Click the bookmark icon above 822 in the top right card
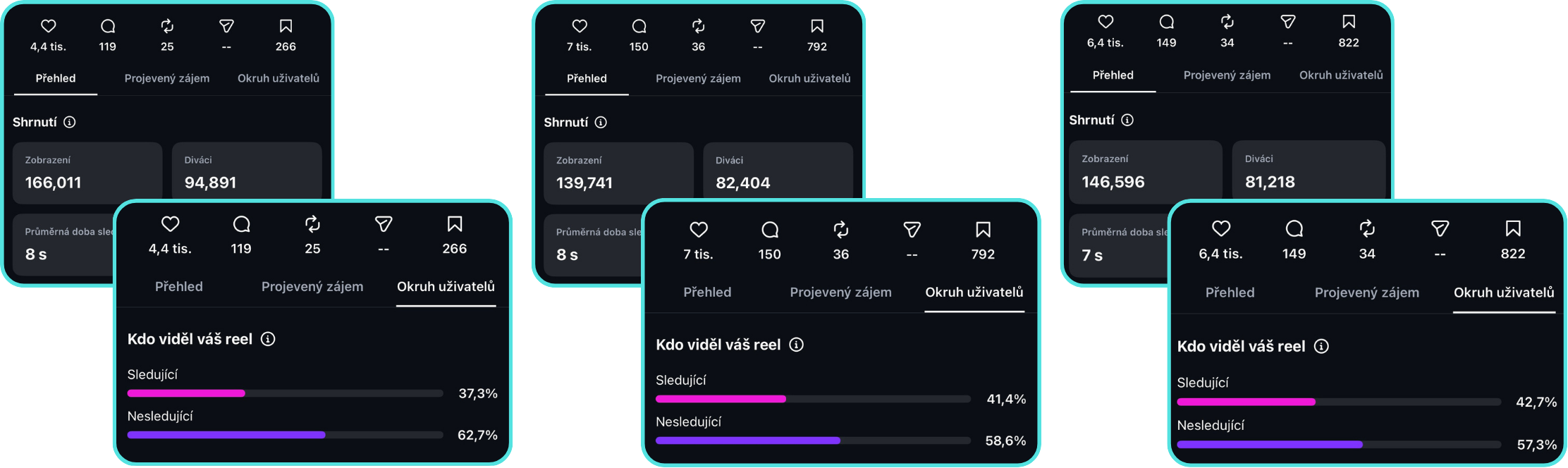The height and width of the screenshot is (468, 1568). pos(1349,22)
